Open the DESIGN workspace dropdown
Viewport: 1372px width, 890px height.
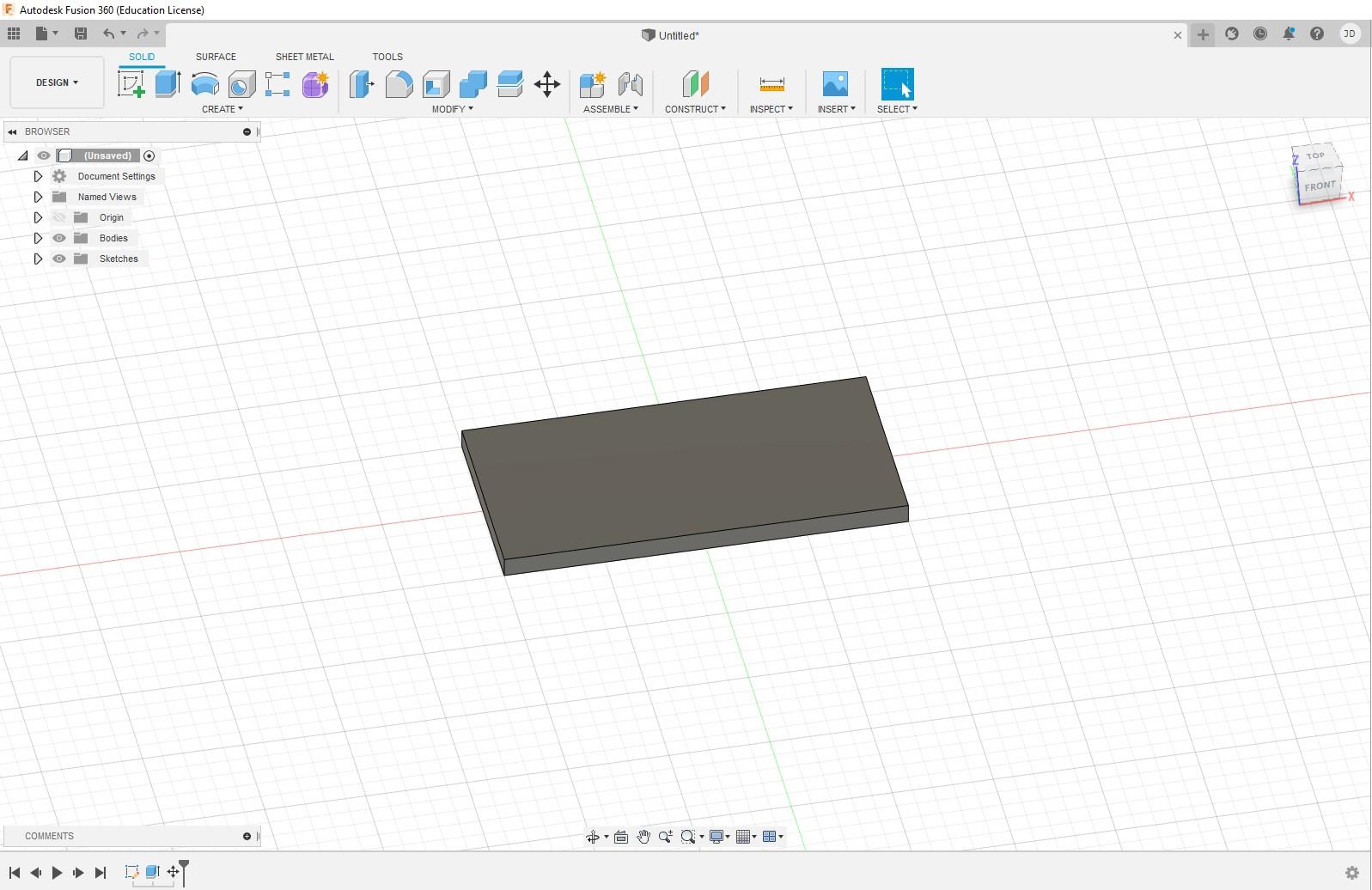click(x=57, y=82)
